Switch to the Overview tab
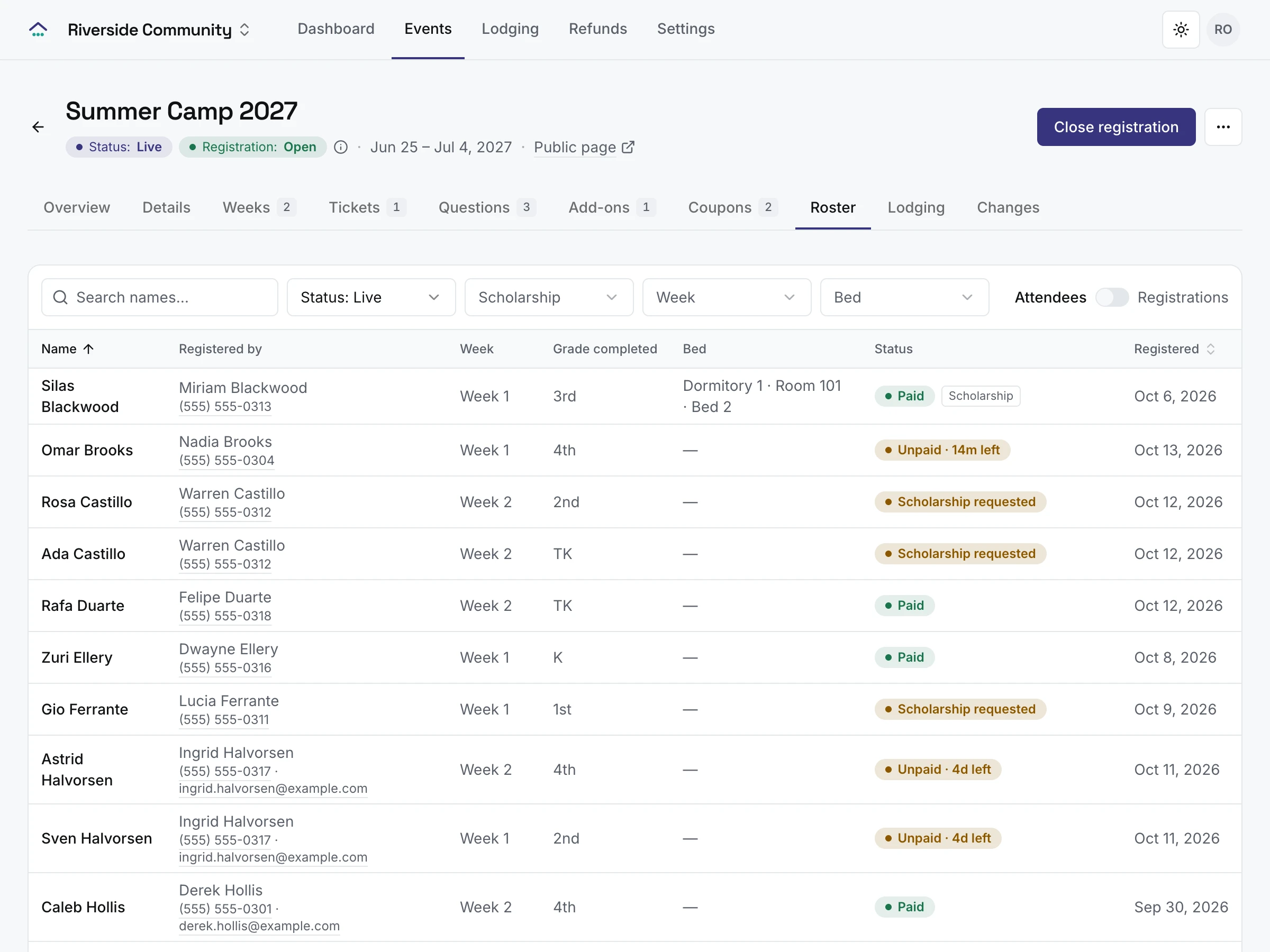Image resolution: width=1270 pixels, height=952 pixels. (x=77, y=207)
